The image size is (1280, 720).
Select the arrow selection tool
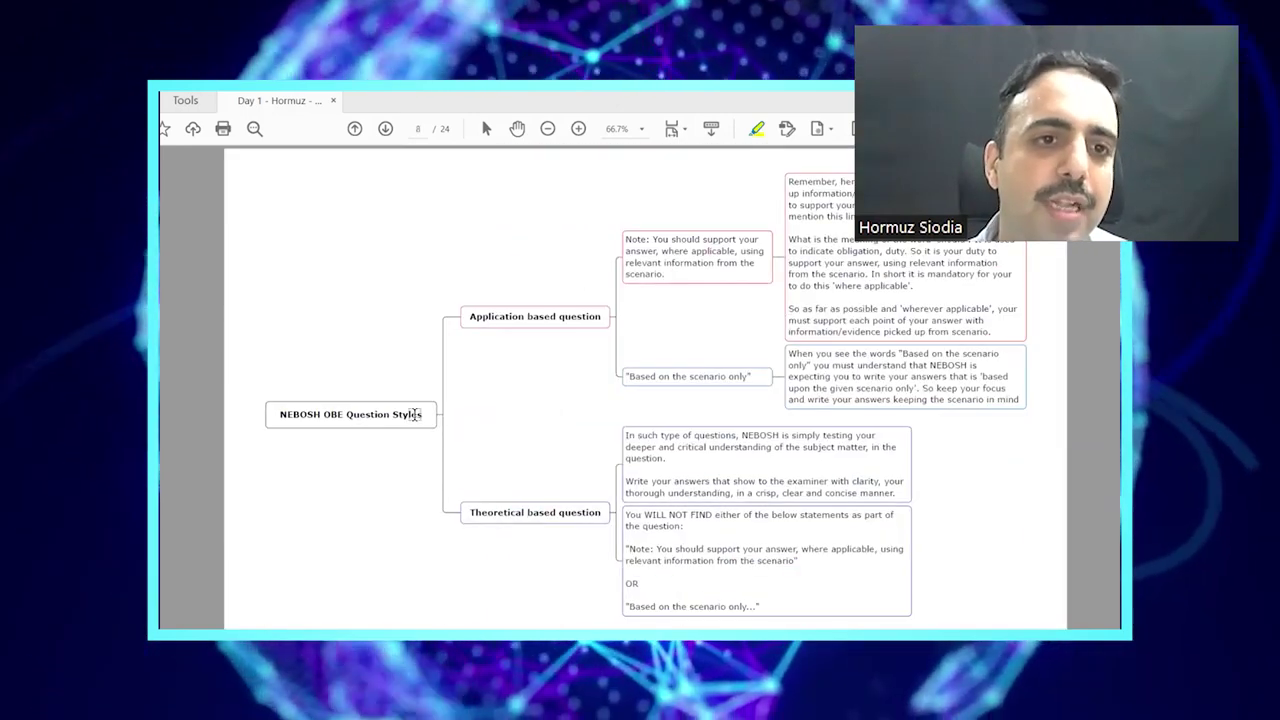point(487,129)
